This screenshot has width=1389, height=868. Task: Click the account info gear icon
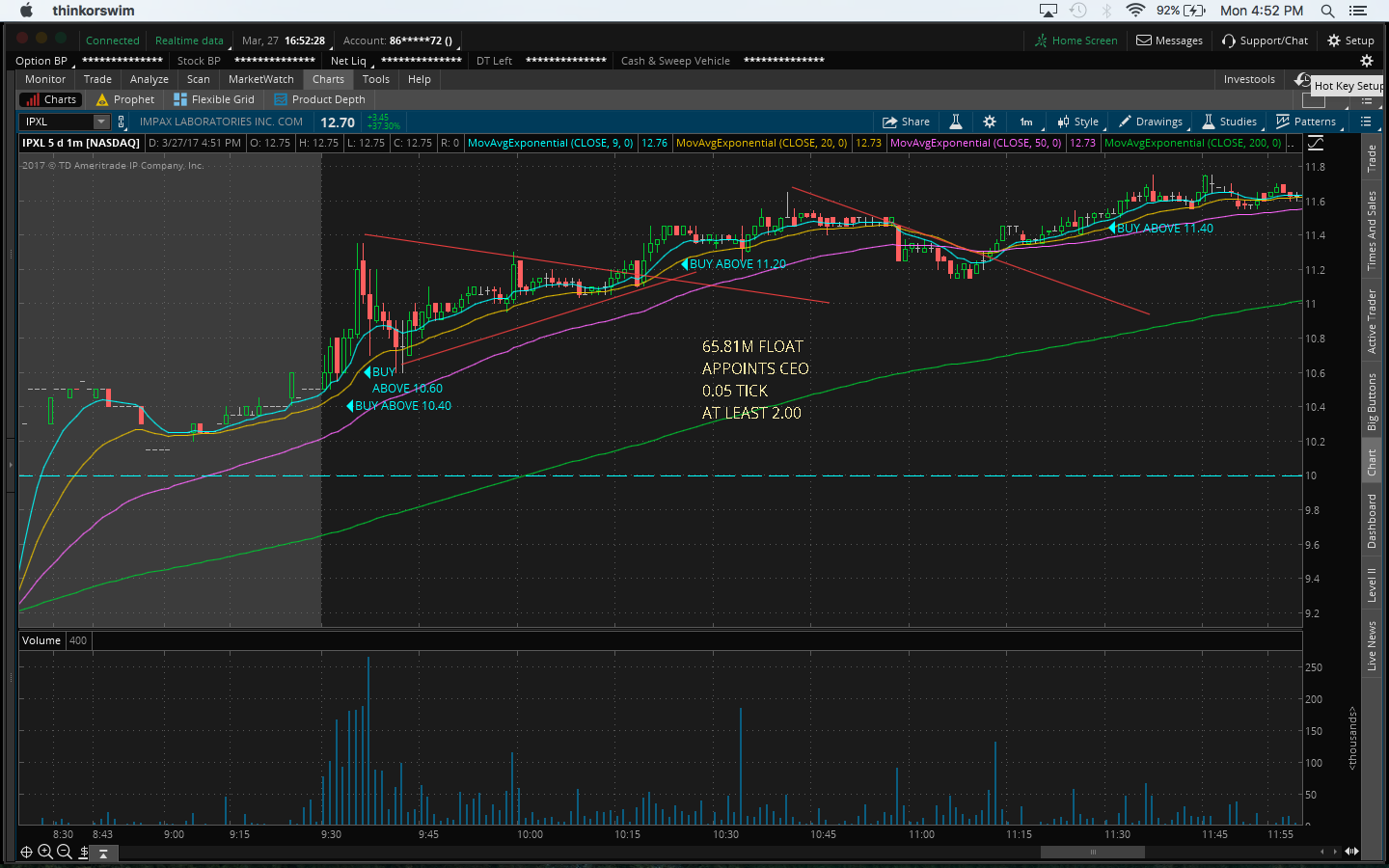tap(1366, 61)
